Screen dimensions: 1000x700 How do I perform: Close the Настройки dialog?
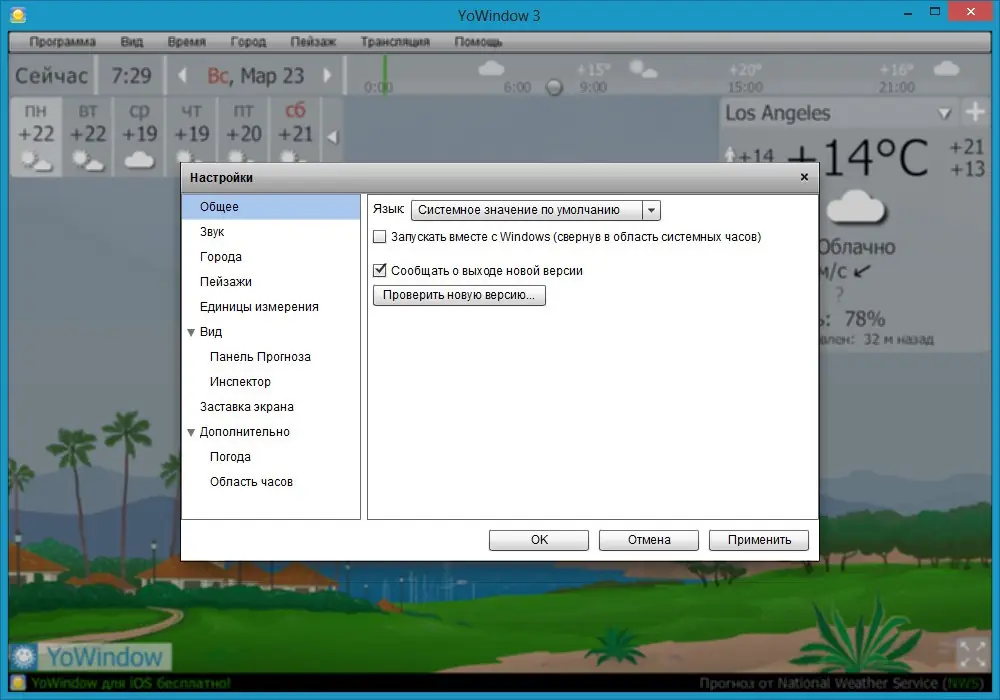[804, 177]
